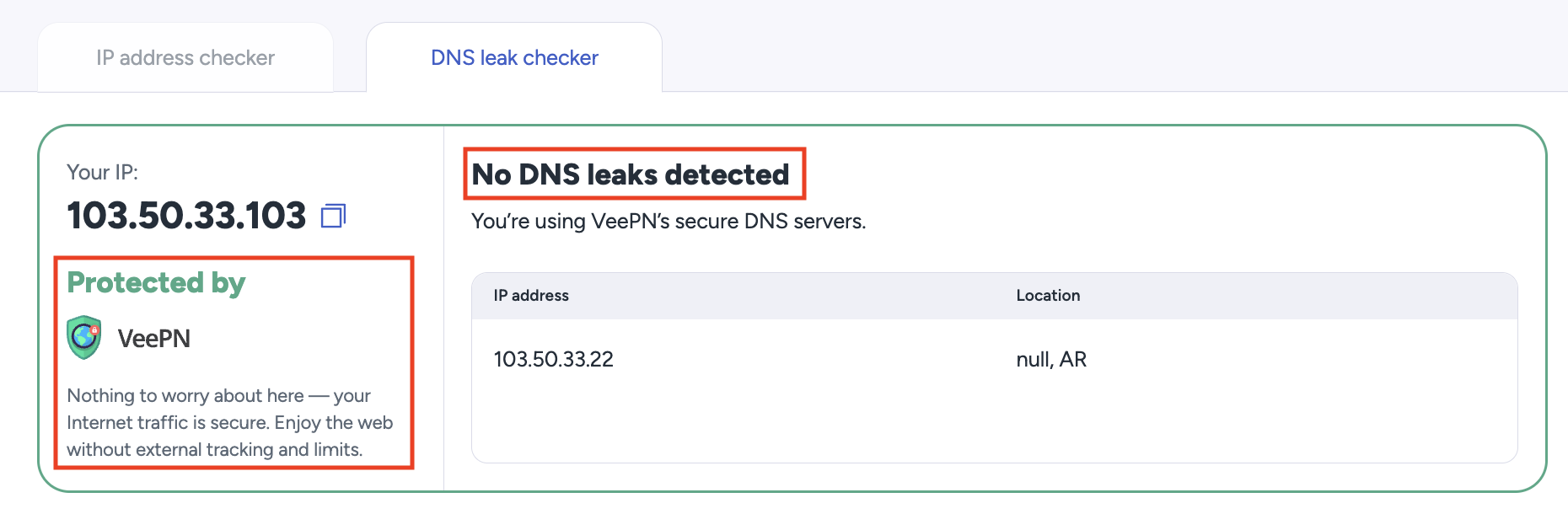The image size is (1568, 514).
Task: Click the protection description text below VeePN
Action: click(x=229, y=422)
